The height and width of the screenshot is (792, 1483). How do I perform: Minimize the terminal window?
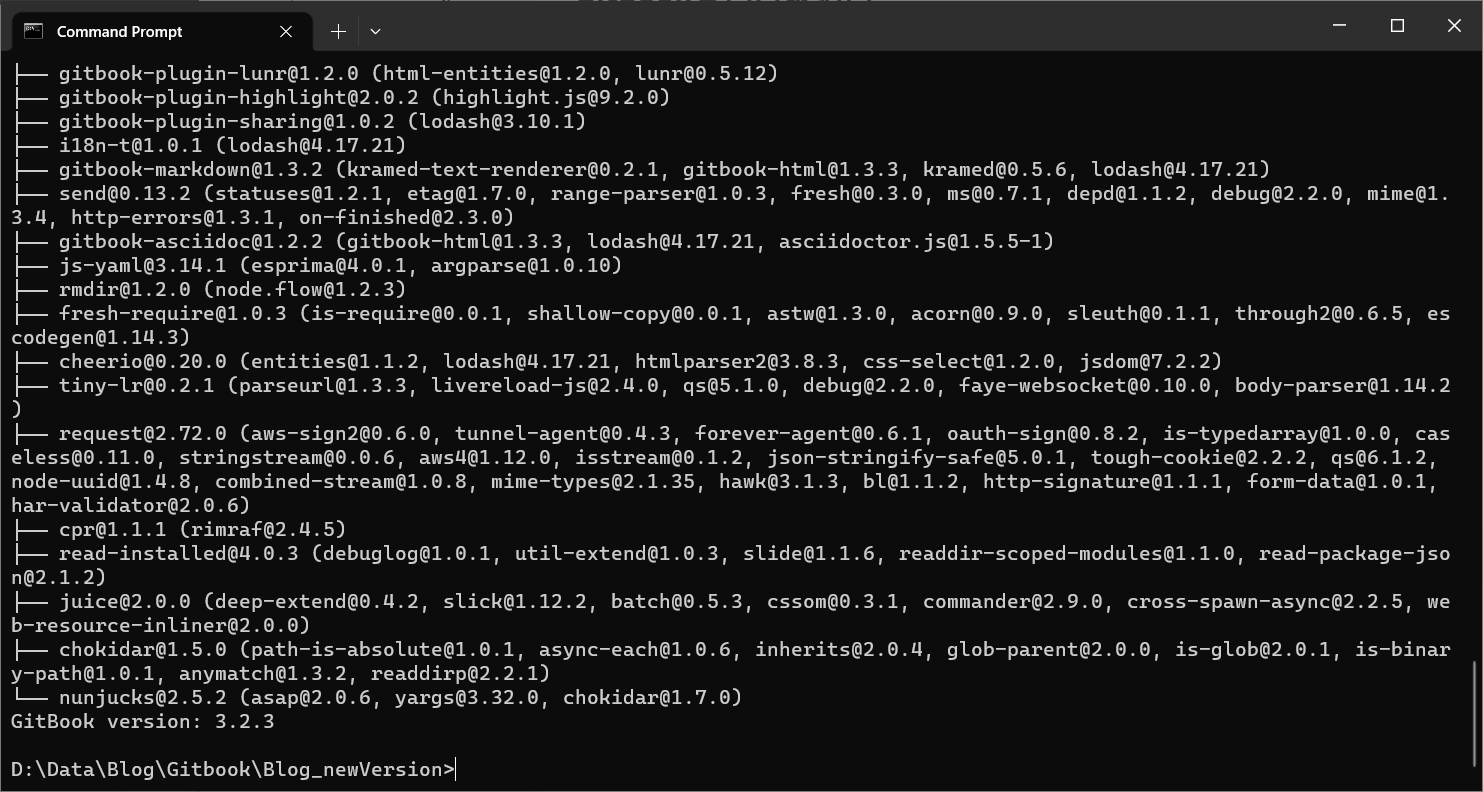tap(1341, 26)
